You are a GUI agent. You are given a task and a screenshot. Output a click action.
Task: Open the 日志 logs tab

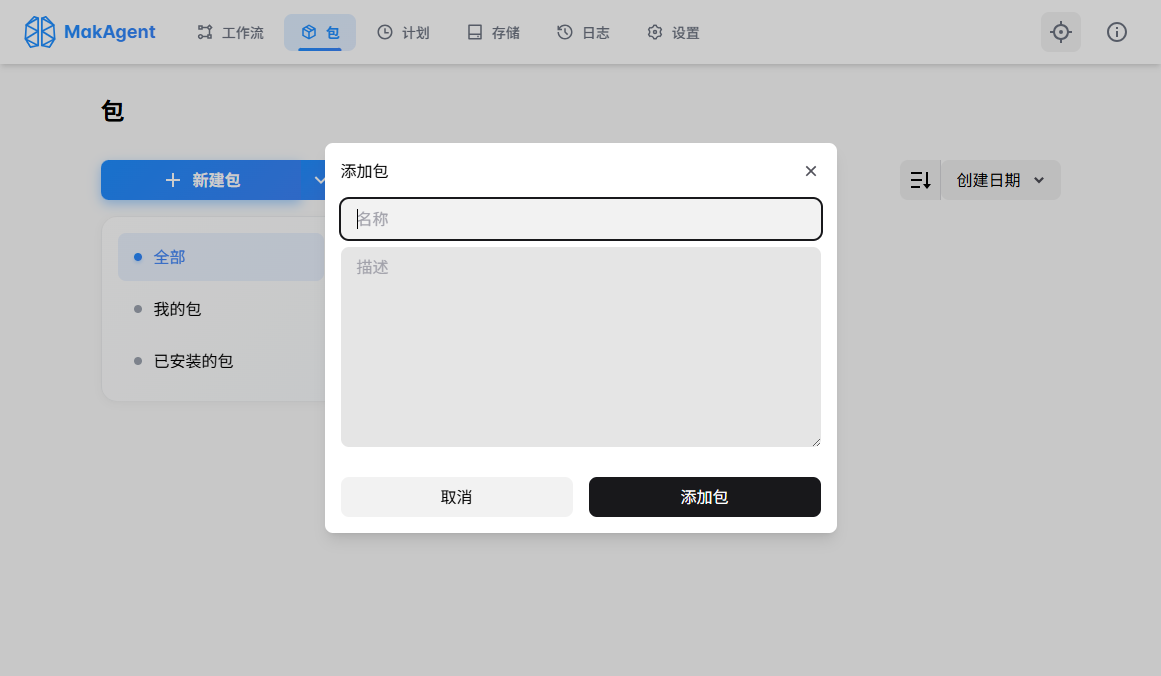(583, 32)
